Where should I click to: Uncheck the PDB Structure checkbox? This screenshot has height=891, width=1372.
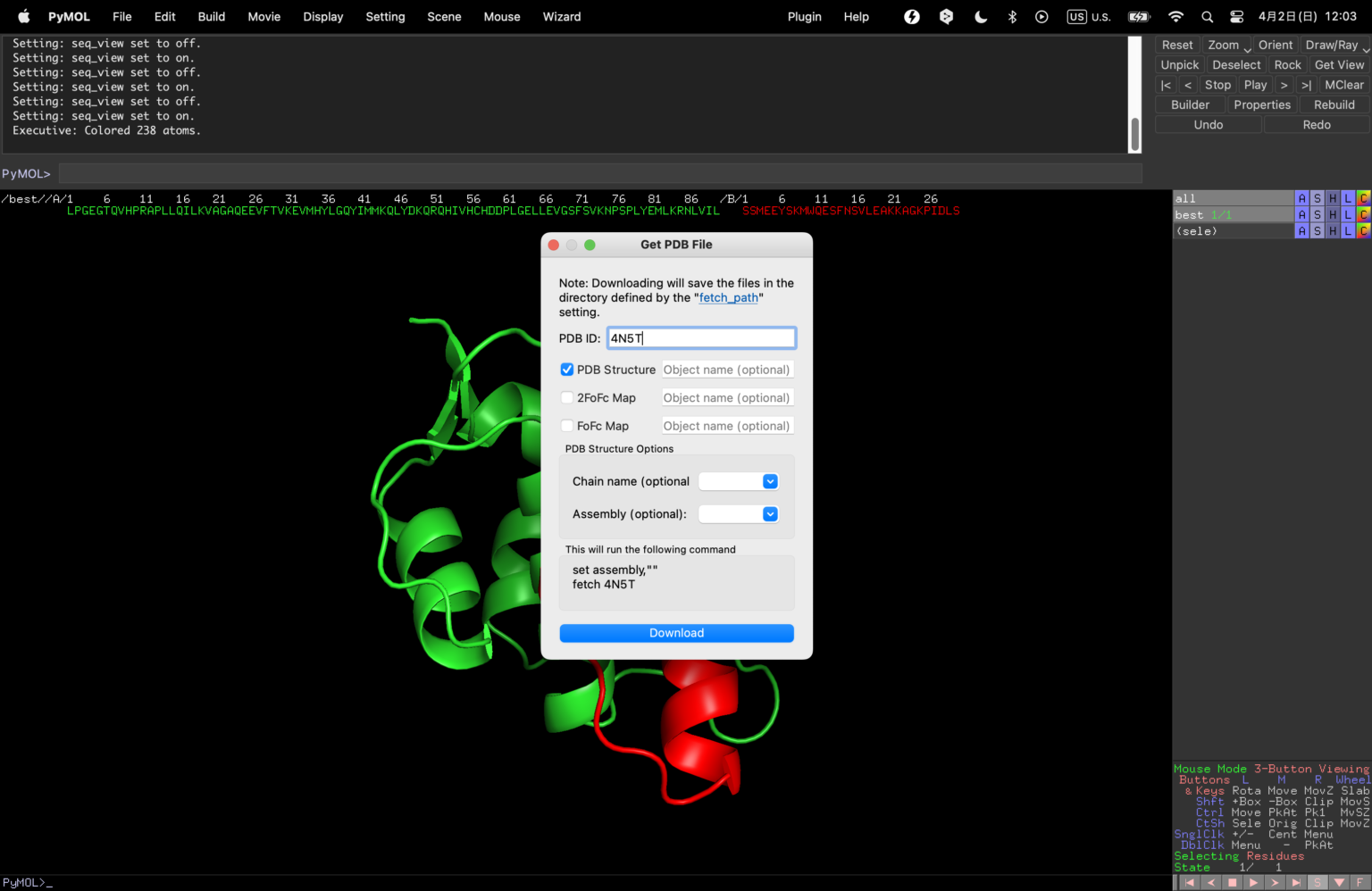click(x=567, y=369)
